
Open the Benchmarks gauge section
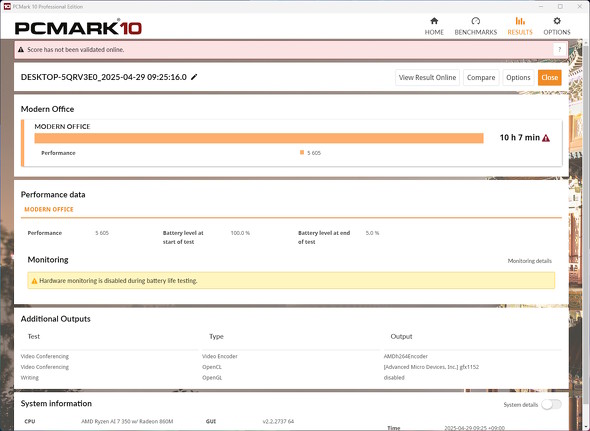(x=476, y=26)
